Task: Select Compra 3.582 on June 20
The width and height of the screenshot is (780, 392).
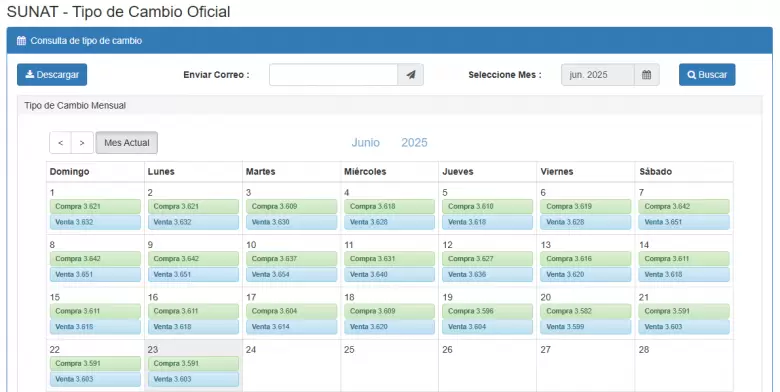Action: [585, 311]
